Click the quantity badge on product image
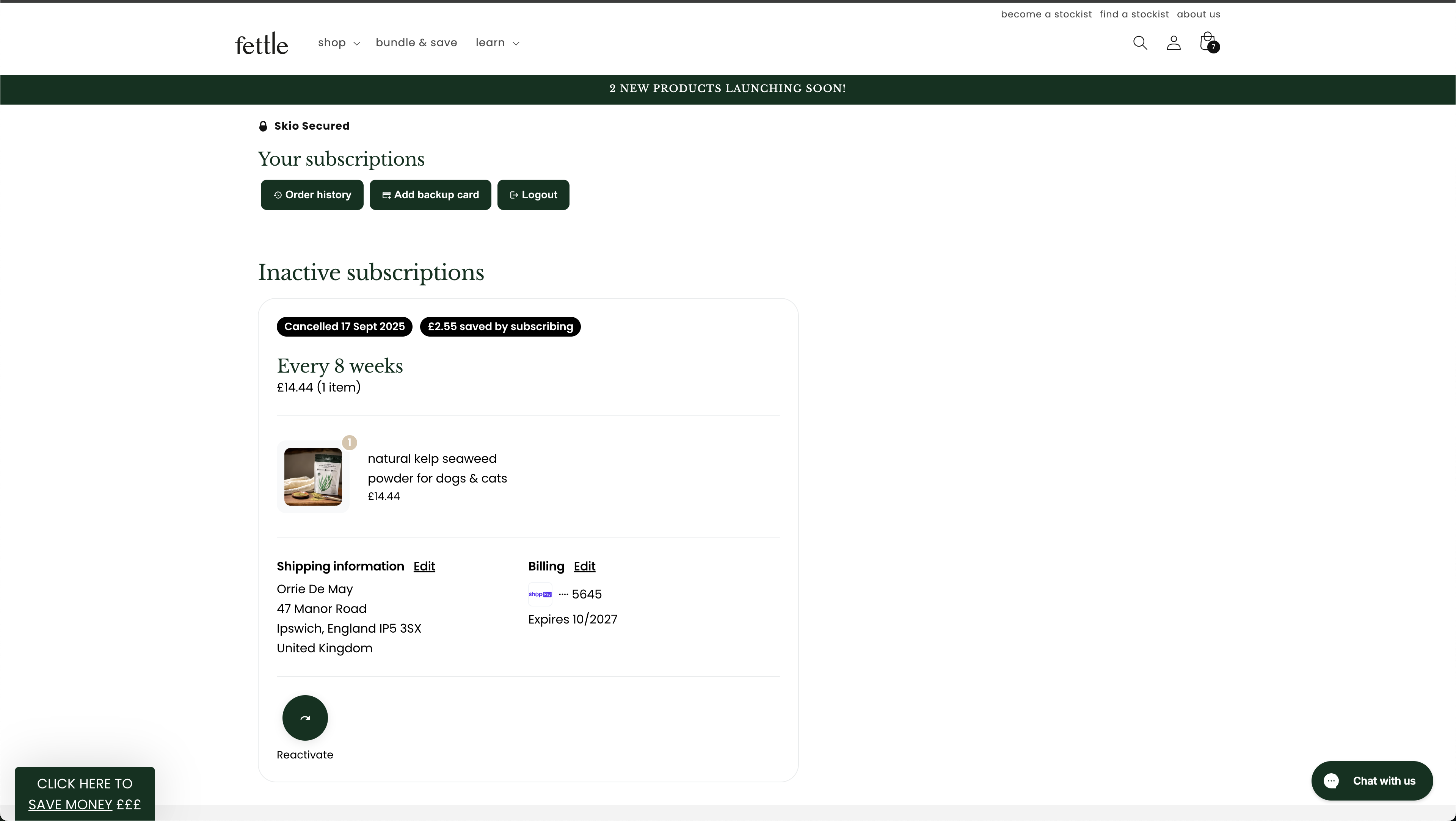This screenshot has height=821, width=1456. 349,442
